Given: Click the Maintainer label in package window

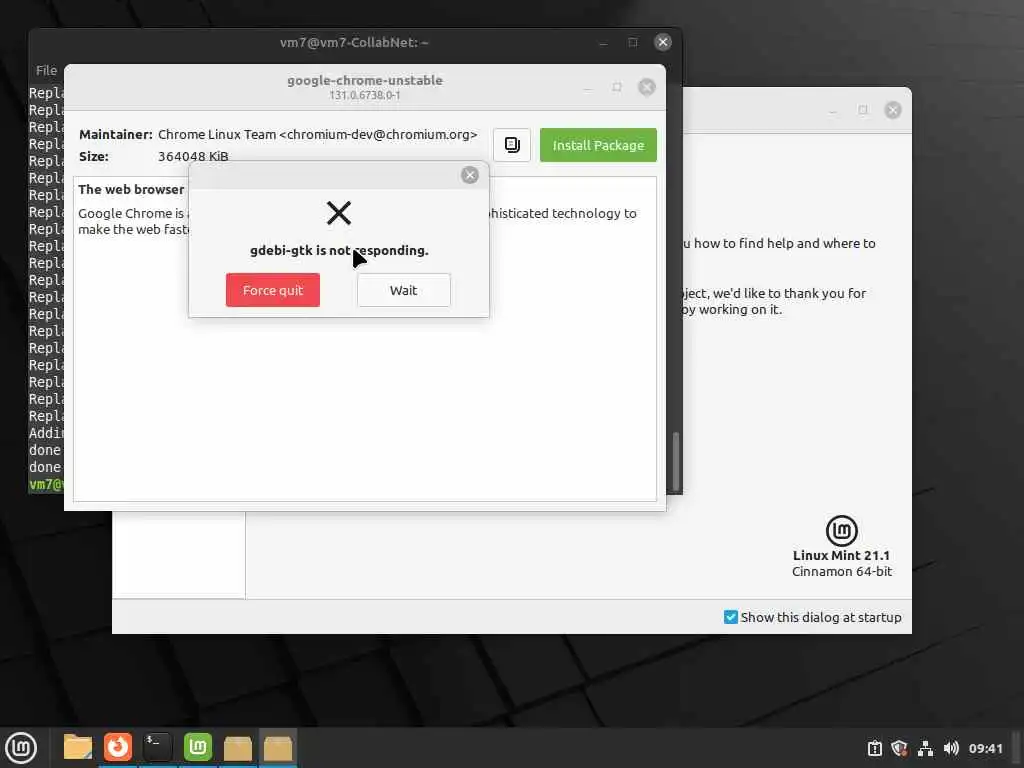Looking at the screenshot, I should tap(116, 135).
